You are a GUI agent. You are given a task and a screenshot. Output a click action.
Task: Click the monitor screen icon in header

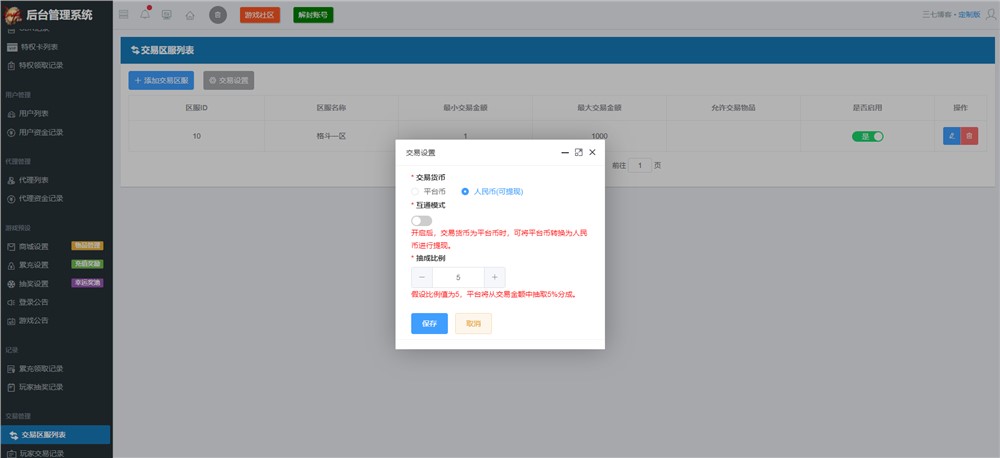(x=166, y=15)
